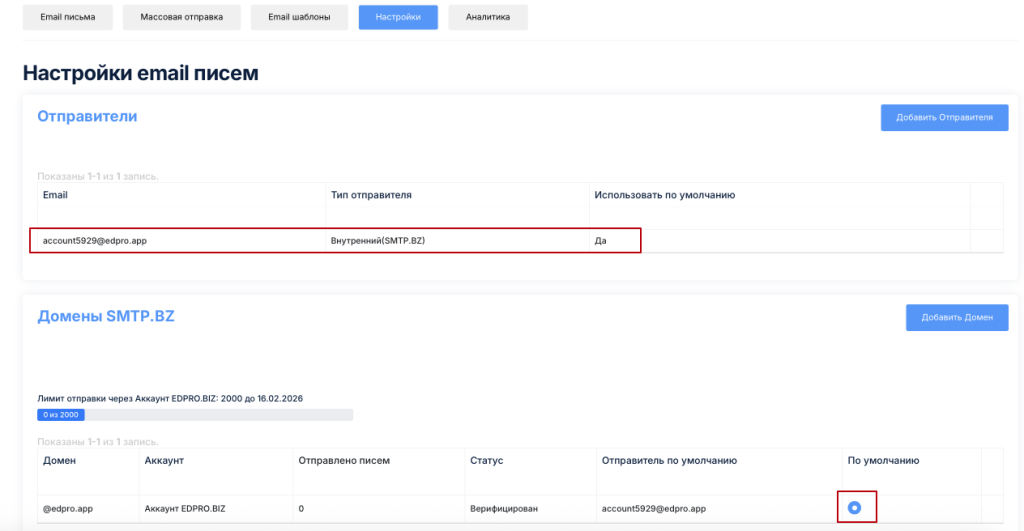Click the Аккаунт EDPRO.BIZ cell
Screen dimensions: 1024x531
tap(185, 509)
